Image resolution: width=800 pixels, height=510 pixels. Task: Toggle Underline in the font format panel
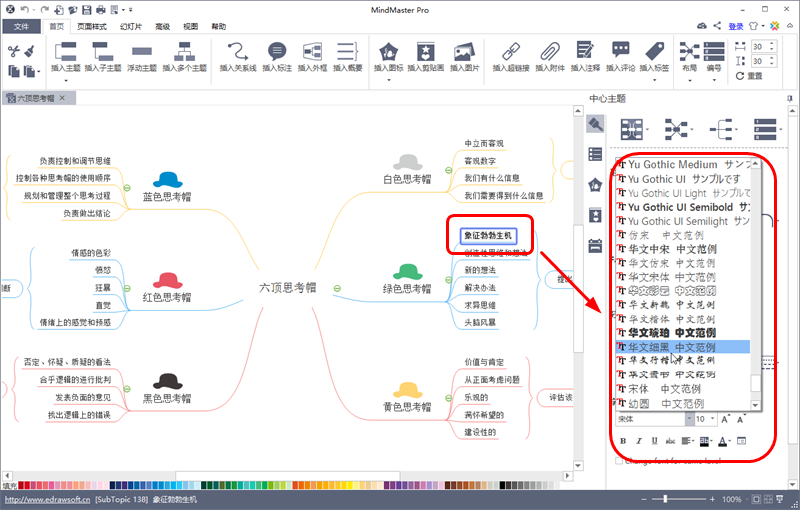coord(653,440)
